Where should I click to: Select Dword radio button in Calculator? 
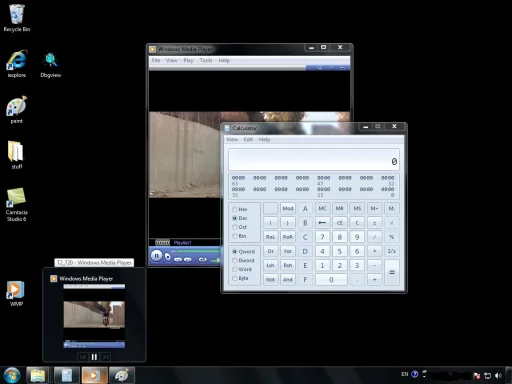(235, 260)
